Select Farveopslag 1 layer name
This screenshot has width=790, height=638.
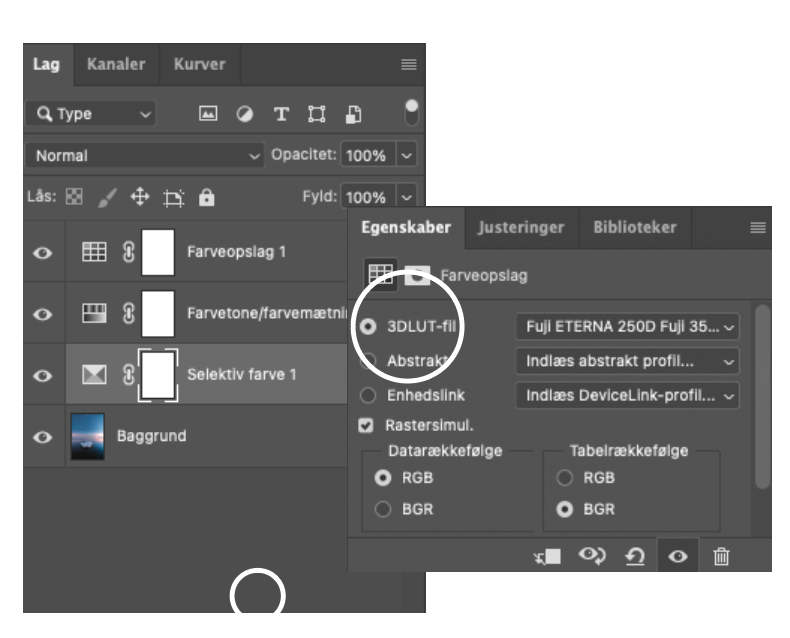(x=236, y=251)
